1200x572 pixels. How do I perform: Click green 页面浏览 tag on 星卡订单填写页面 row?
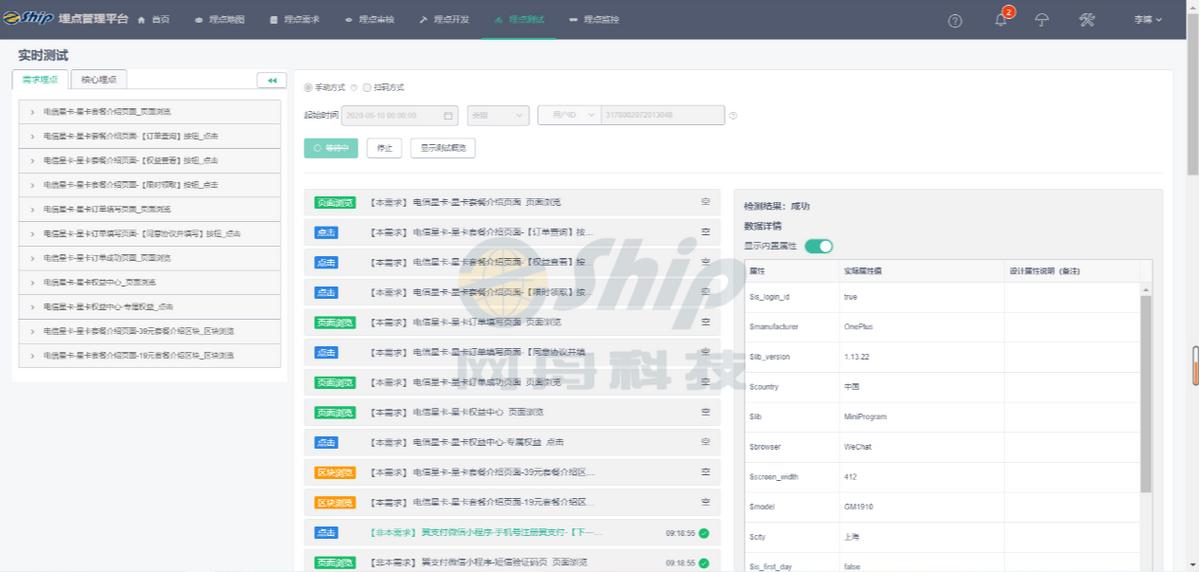coord(334,323)
